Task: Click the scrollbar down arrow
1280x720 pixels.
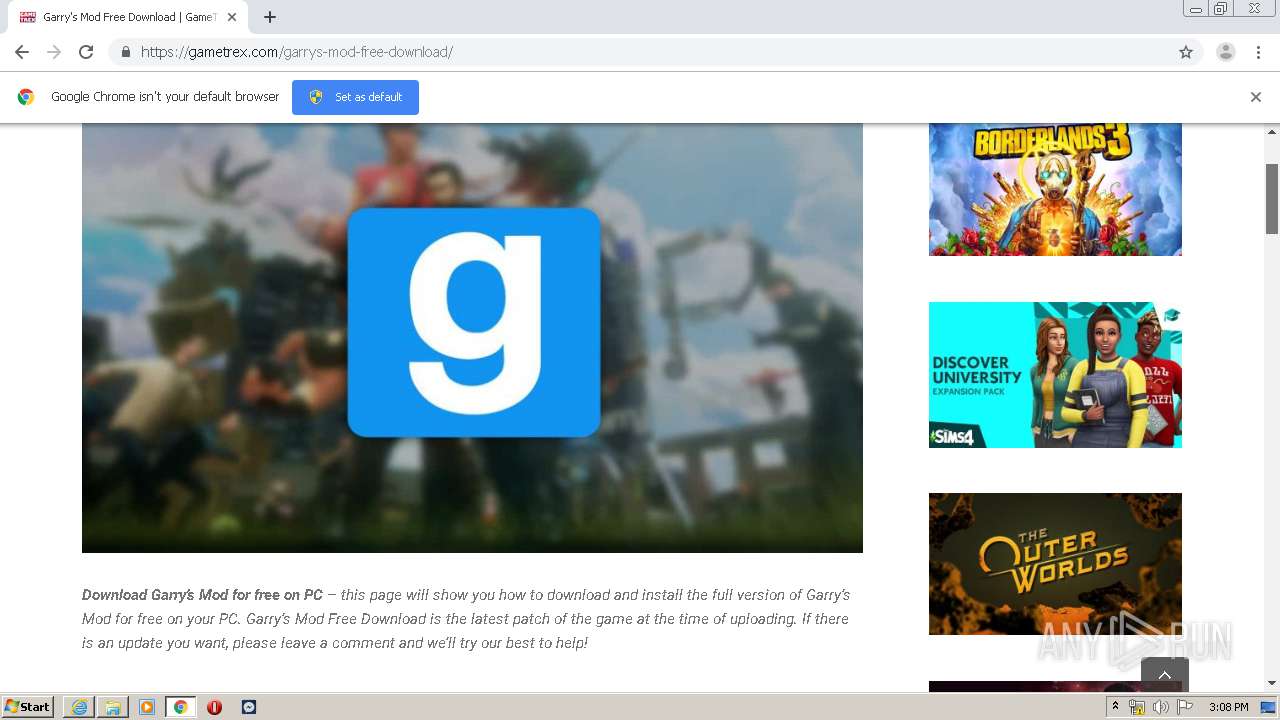Action: point(1272,684)
